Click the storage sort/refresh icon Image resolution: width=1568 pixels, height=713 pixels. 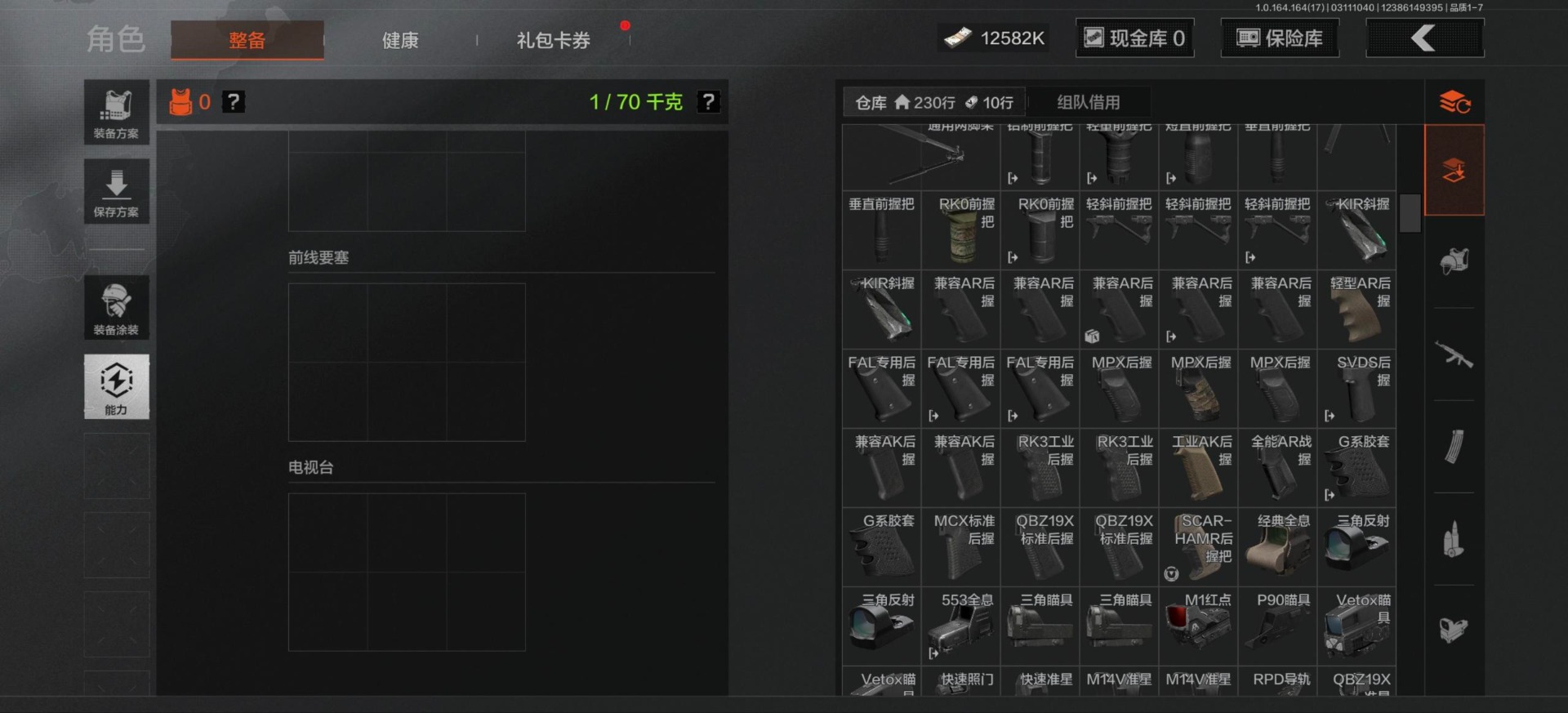1454,102
